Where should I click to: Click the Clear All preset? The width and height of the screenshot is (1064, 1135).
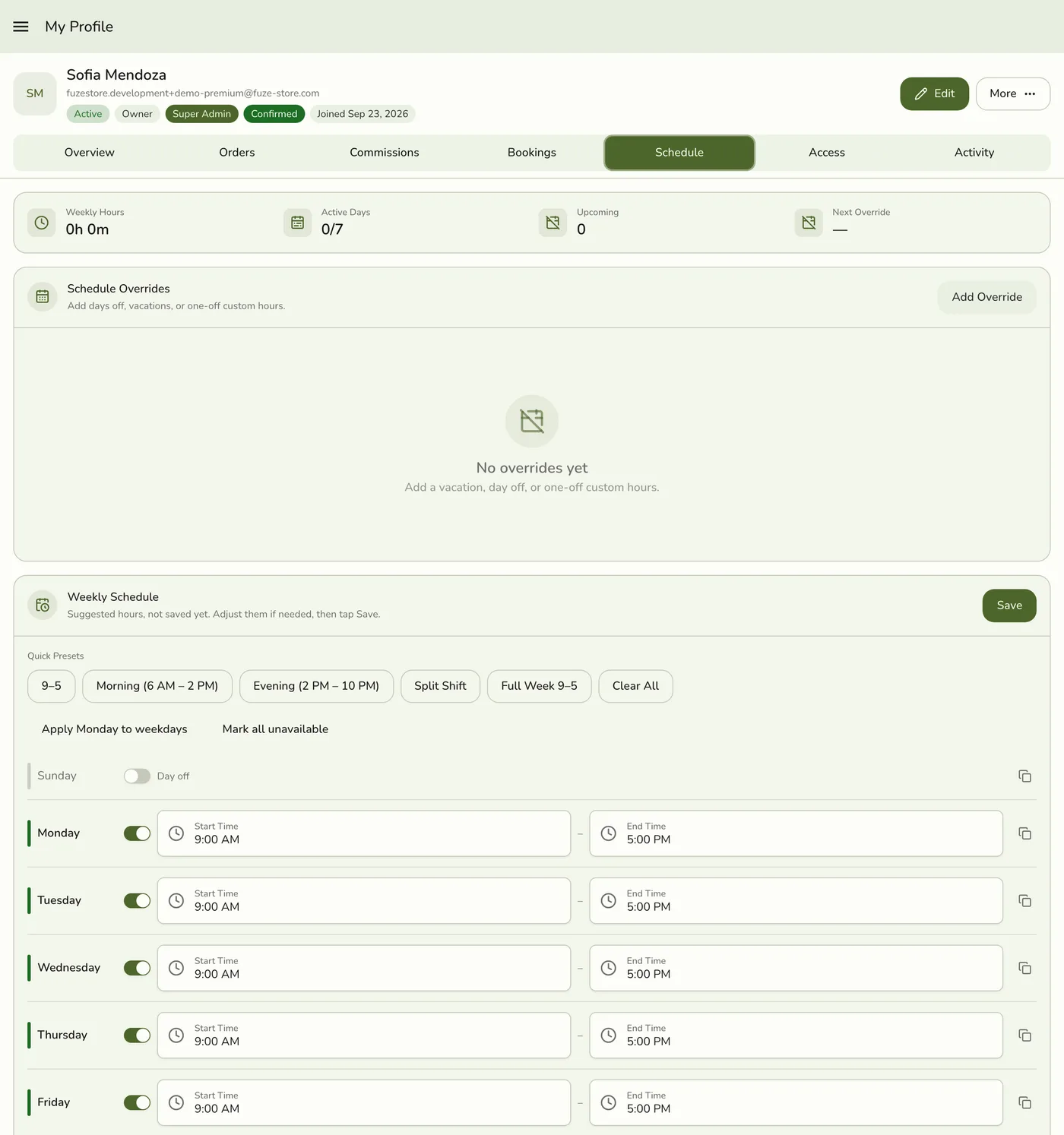point(636,686)
